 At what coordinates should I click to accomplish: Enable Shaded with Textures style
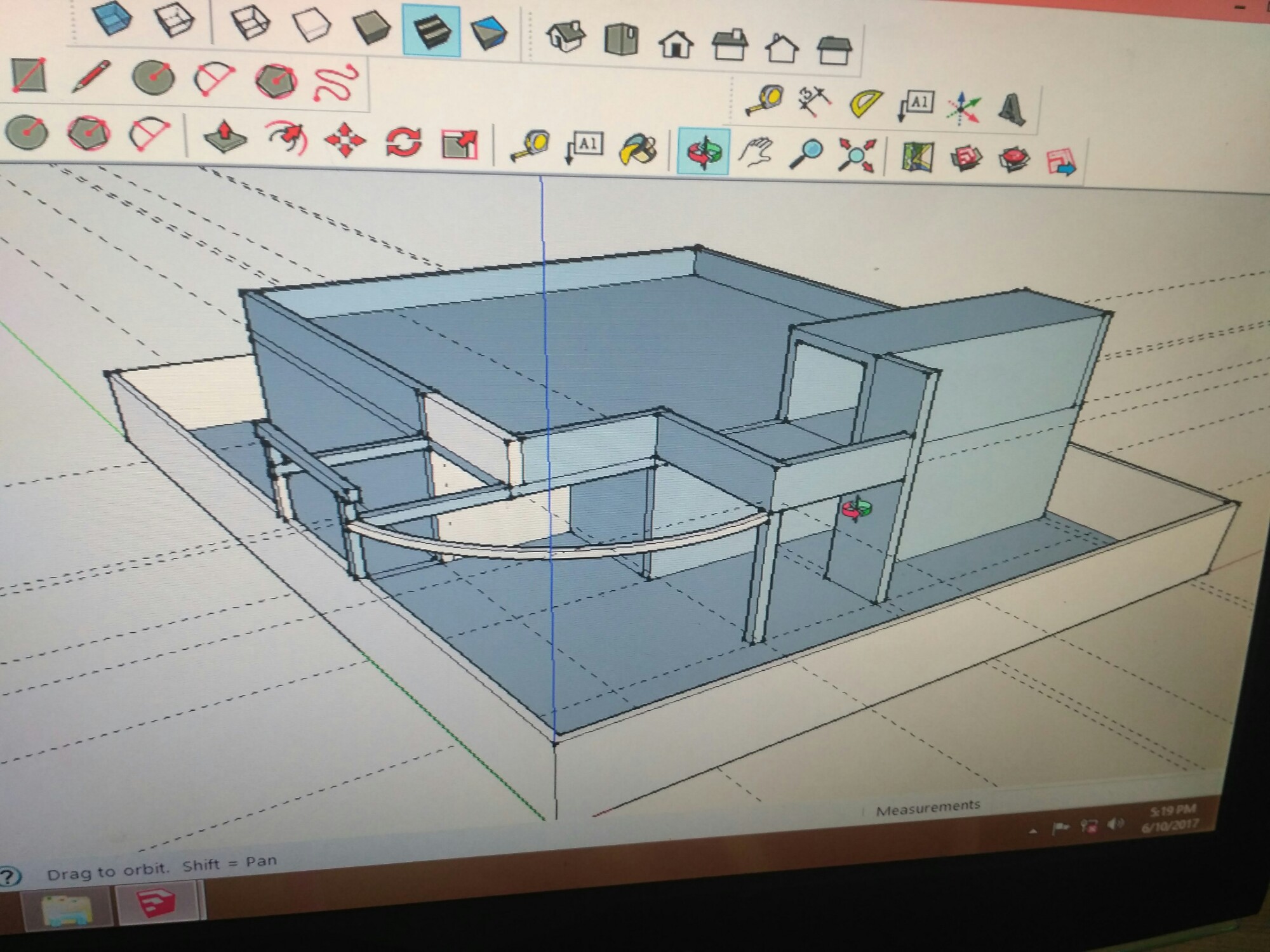(x=431, y=30)
